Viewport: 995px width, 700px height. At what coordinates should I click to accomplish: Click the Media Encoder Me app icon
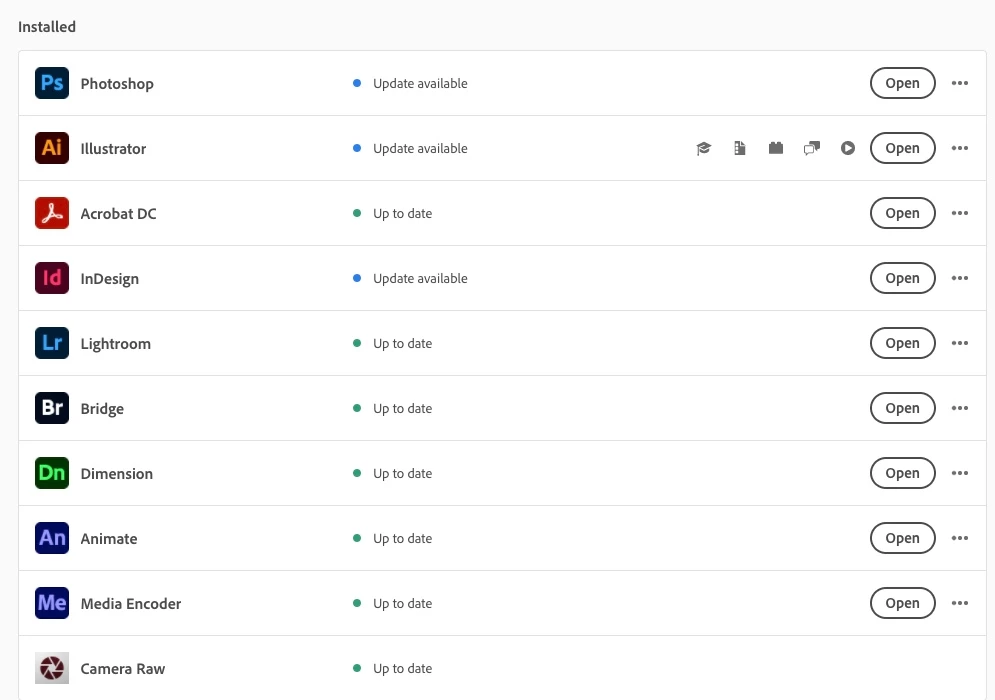[52, 603]
